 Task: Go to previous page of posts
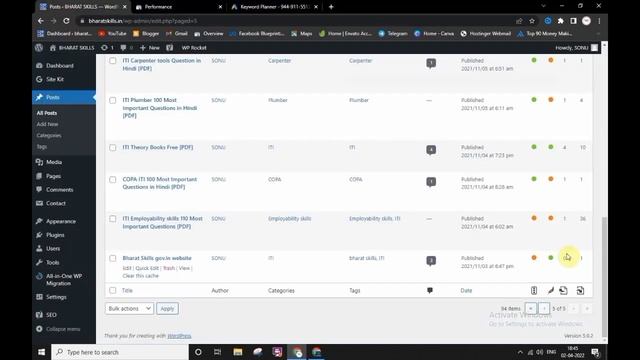pos(544,309)
